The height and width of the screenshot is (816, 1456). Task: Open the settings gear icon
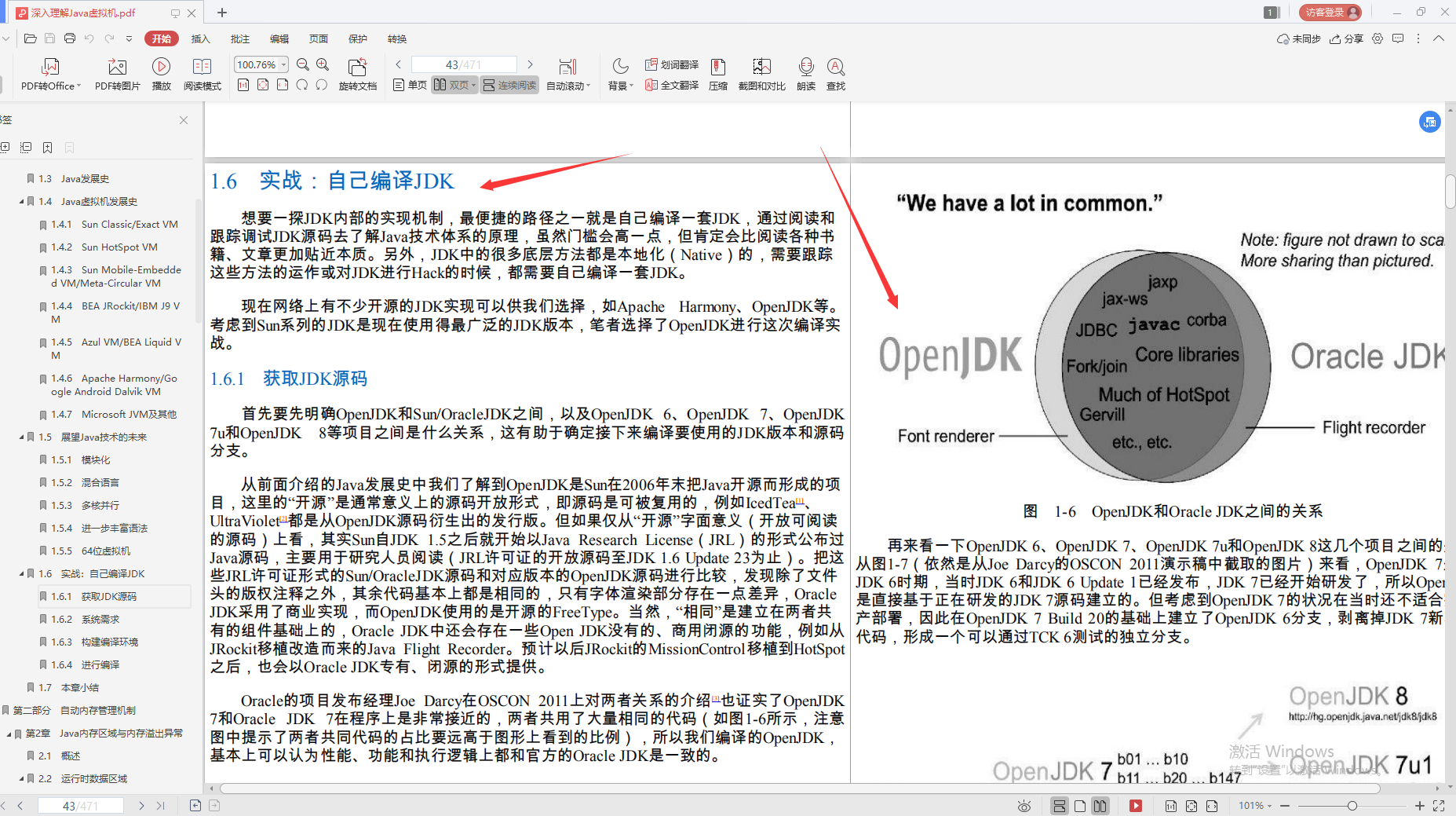(1378, 38)
